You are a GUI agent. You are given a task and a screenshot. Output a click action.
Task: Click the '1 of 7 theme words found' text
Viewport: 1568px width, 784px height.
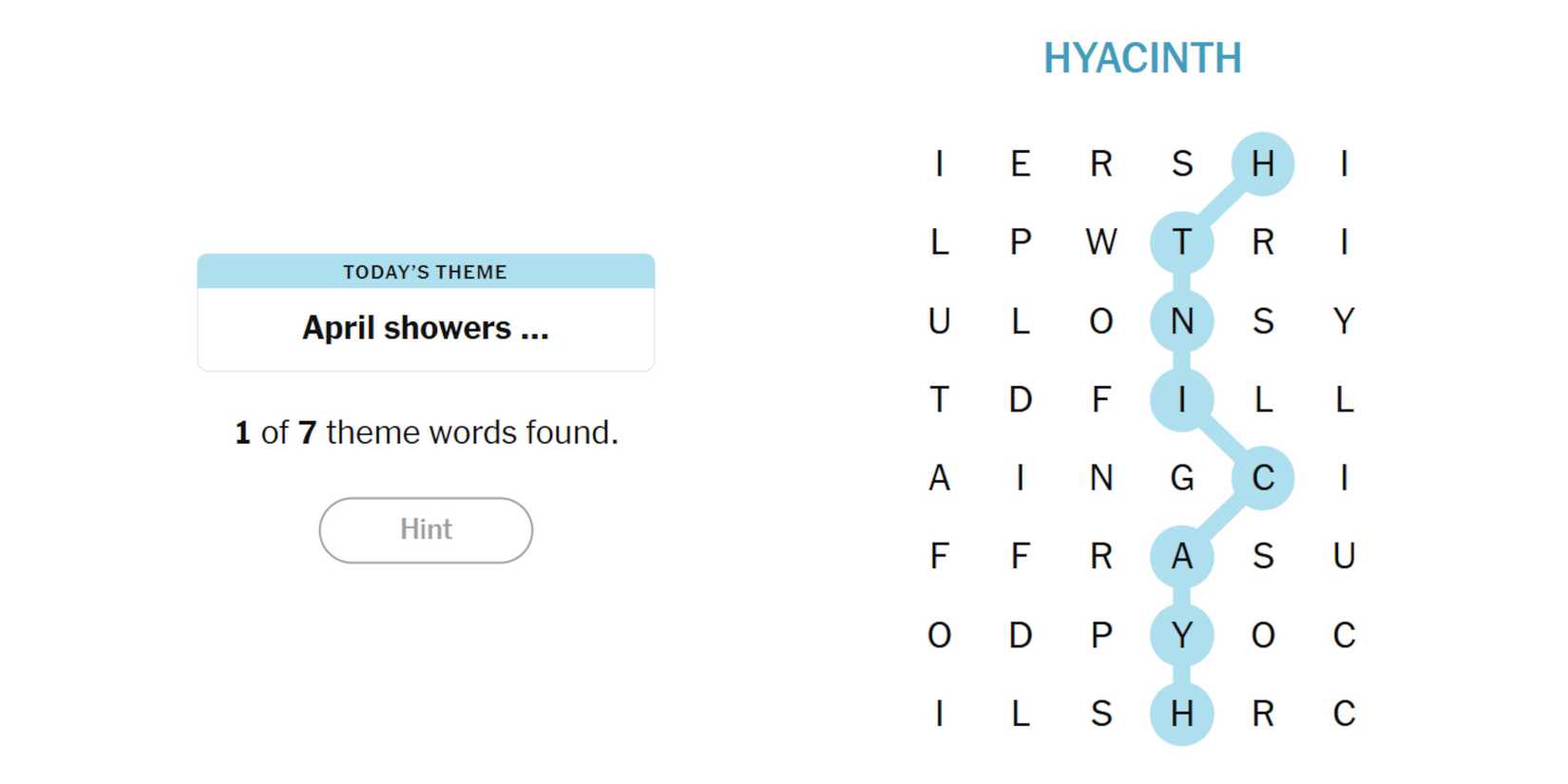click(426, 432)
